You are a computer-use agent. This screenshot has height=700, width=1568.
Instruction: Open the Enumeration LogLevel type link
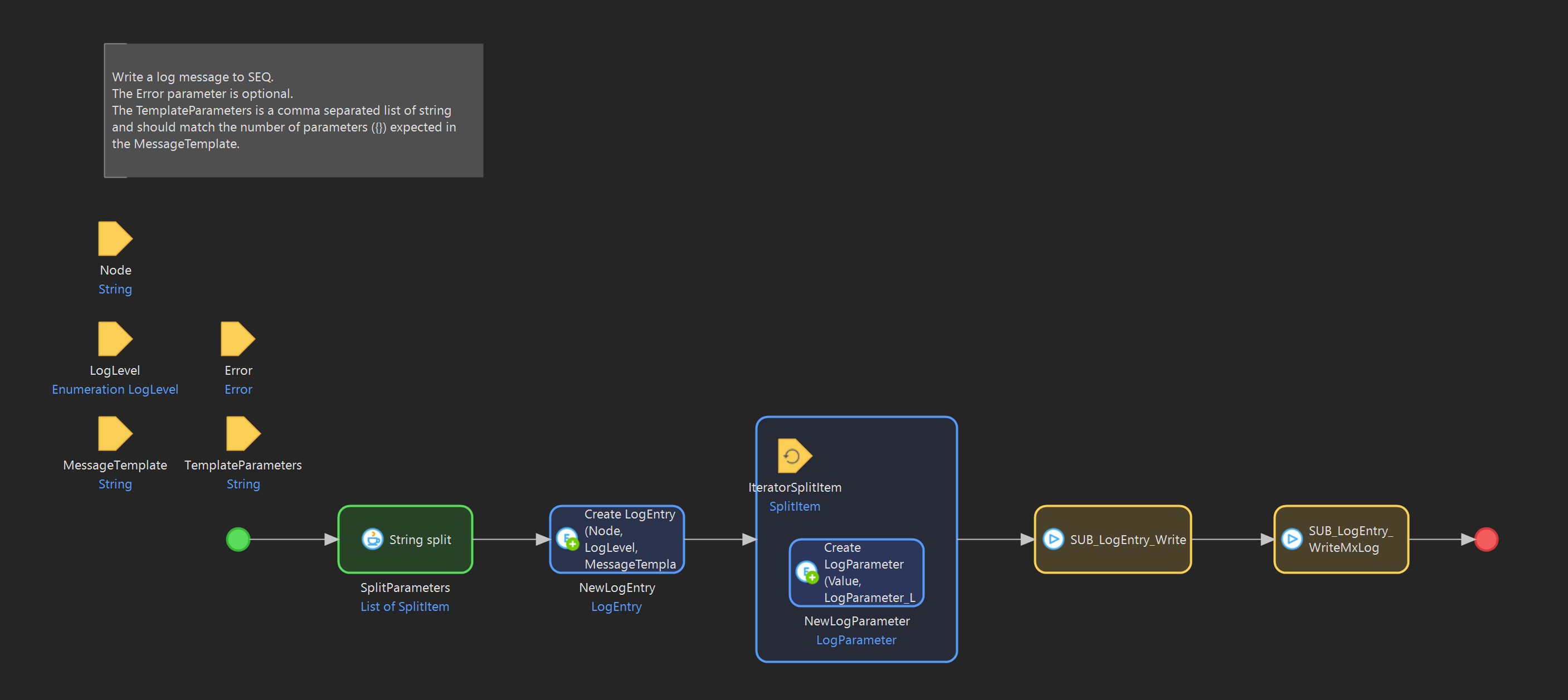point(114,389)
